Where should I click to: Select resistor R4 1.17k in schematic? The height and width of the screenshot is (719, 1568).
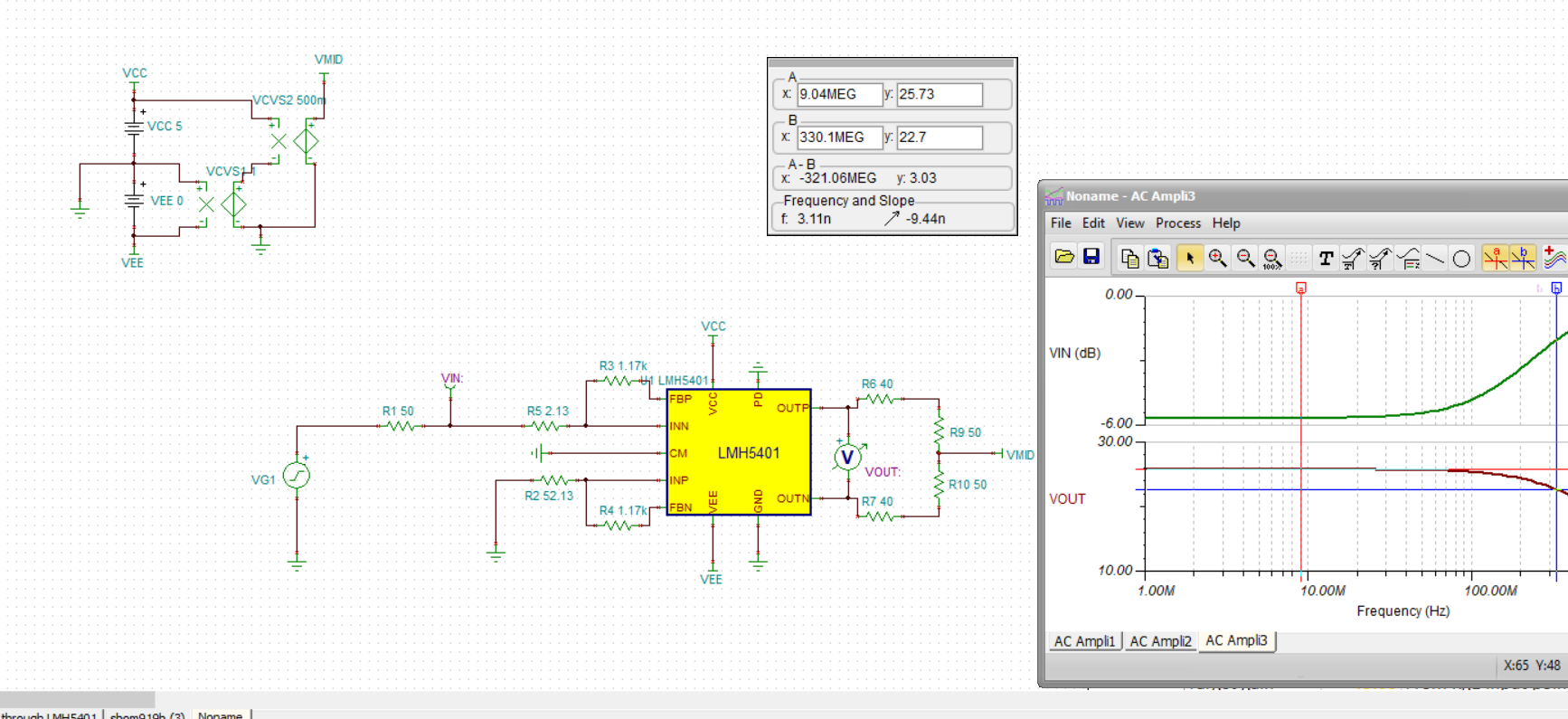(x=619, y=525)
